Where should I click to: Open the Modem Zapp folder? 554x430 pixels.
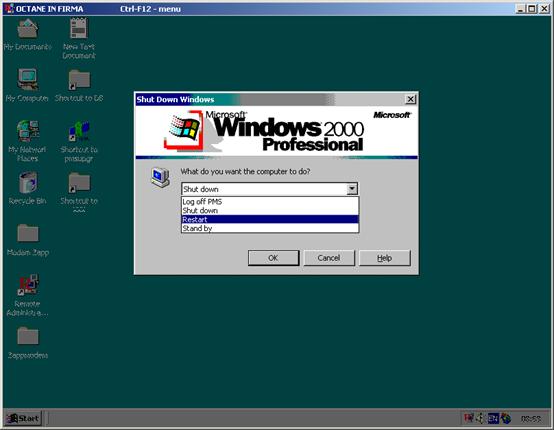(x=28, y=234)
